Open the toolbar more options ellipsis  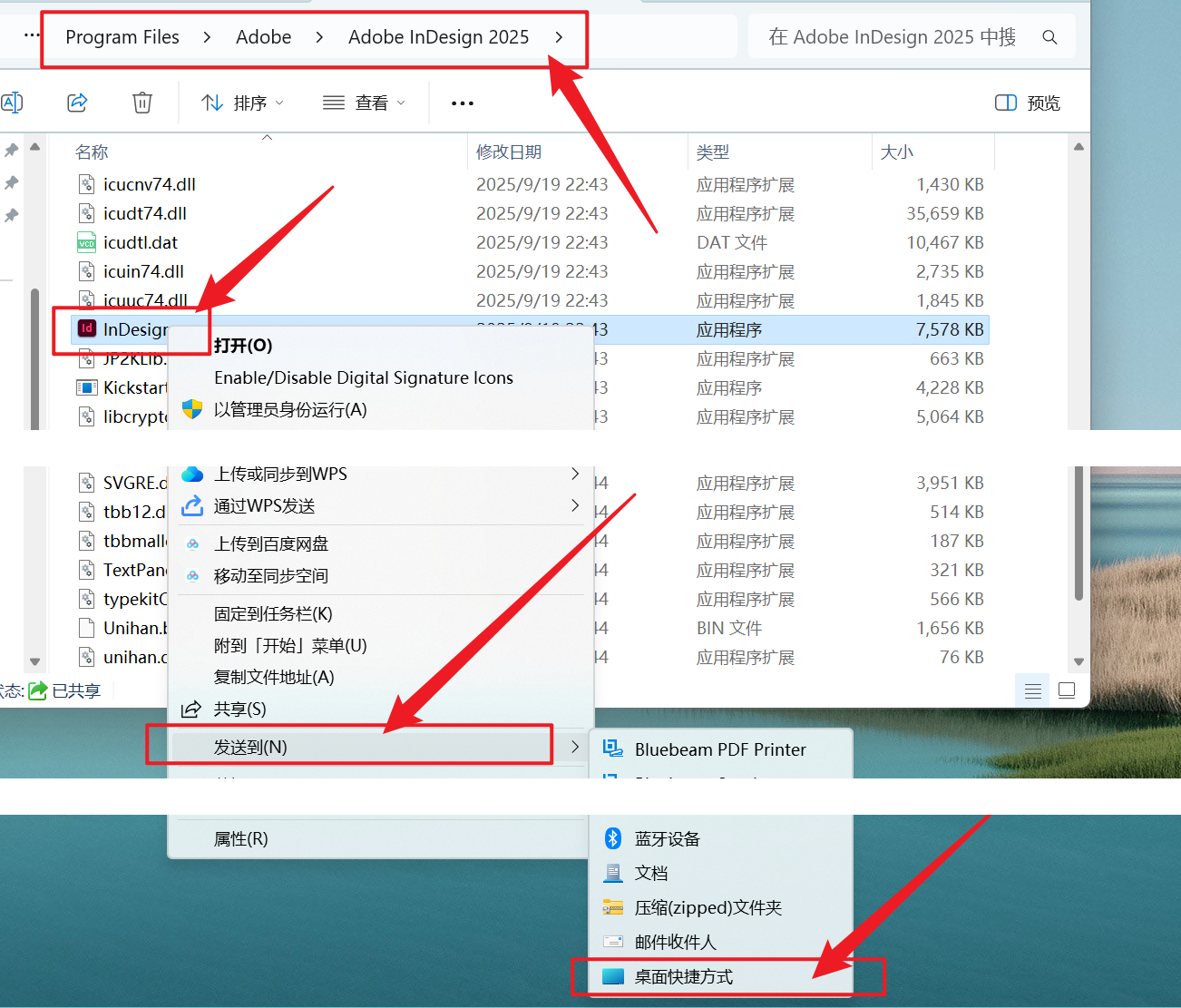pyautogui.click(x=463, y=103)
